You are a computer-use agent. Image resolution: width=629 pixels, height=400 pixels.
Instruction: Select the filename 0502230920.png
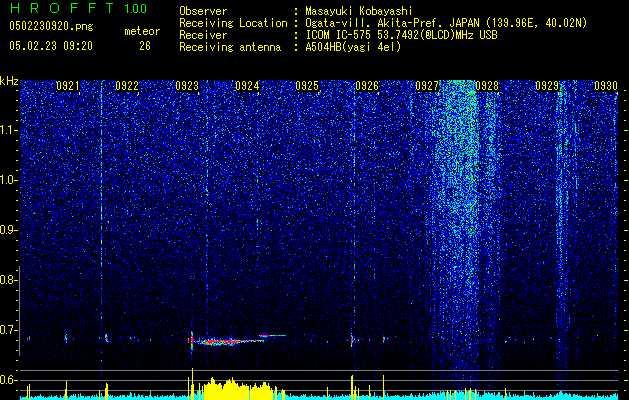pos(51,26)
